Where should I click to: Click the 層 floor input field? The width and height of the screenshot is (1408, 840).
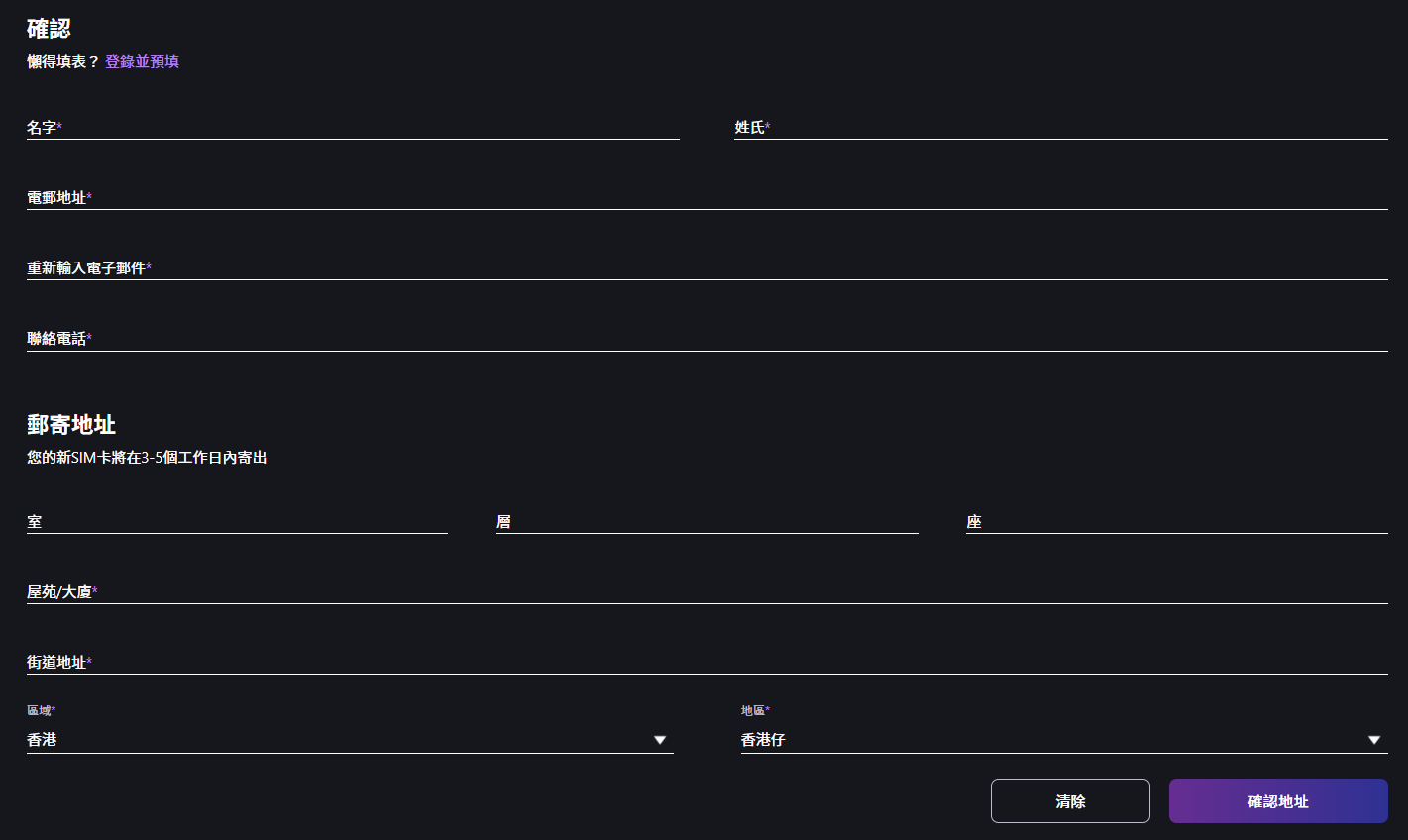tap(706, 521)
